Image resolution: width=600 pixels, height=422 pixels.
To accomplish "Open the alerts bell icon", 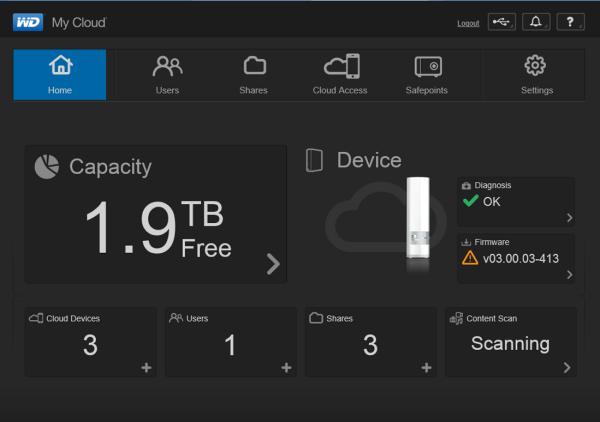I will (536, 22).
